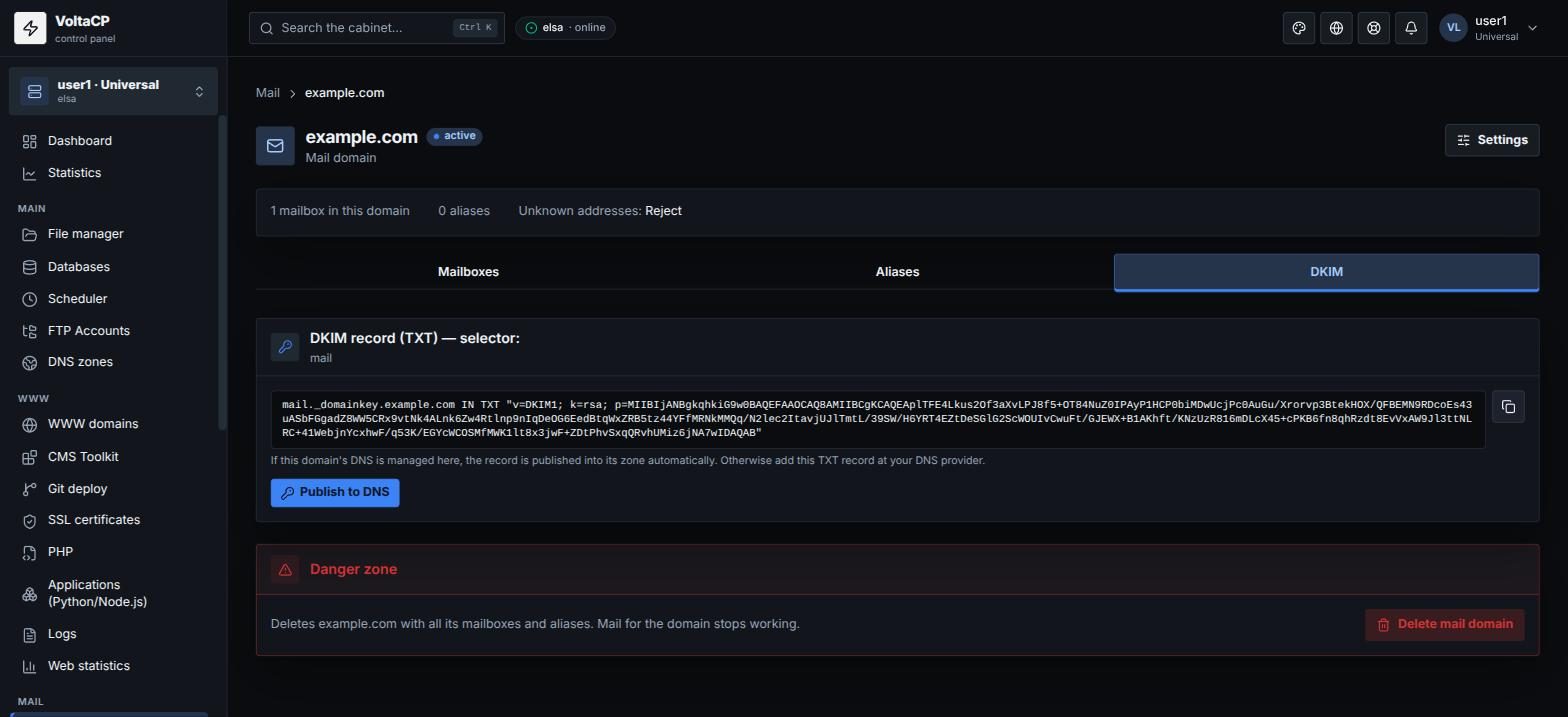Viewport: 1568px width, 717px height.
Task: Click the Publish to DNS button
Action: (x=335, y=493)
